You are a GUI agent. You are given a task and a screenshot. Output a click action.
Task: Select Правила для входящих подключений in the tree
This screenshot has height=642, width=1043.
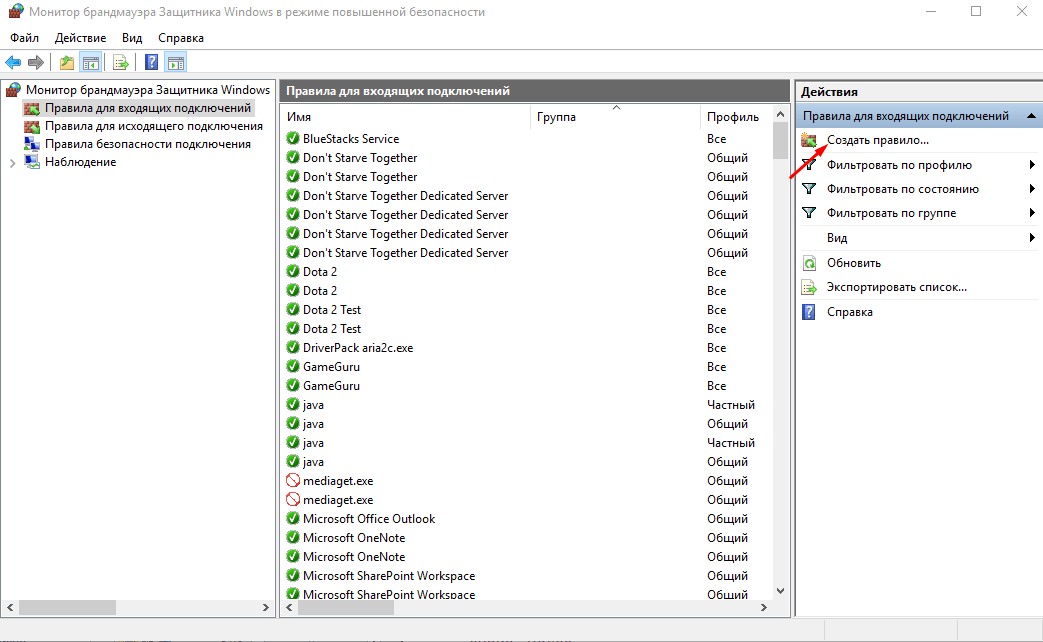[148, 108]
